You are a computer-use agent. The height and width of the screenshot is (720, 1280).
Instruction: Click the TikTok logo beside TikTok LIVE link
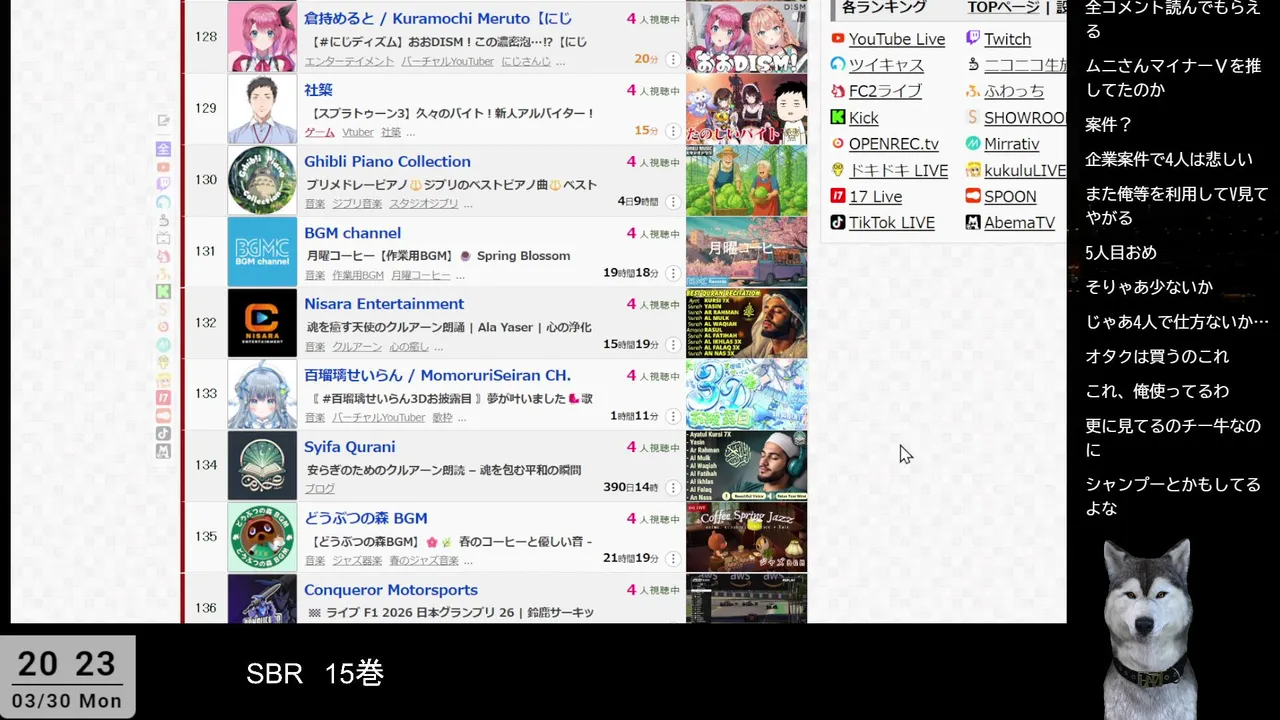838,222
